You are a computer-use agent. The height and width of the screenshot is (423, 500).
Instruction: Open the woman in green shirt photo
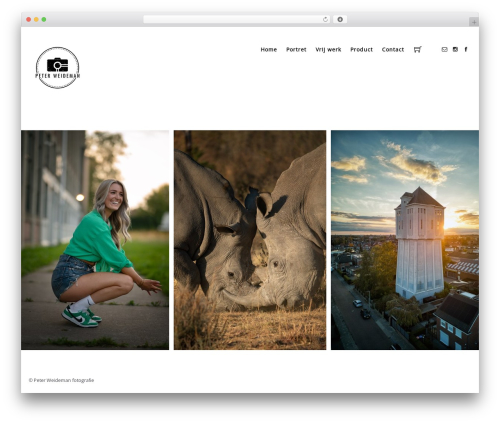tap(95, 240)
